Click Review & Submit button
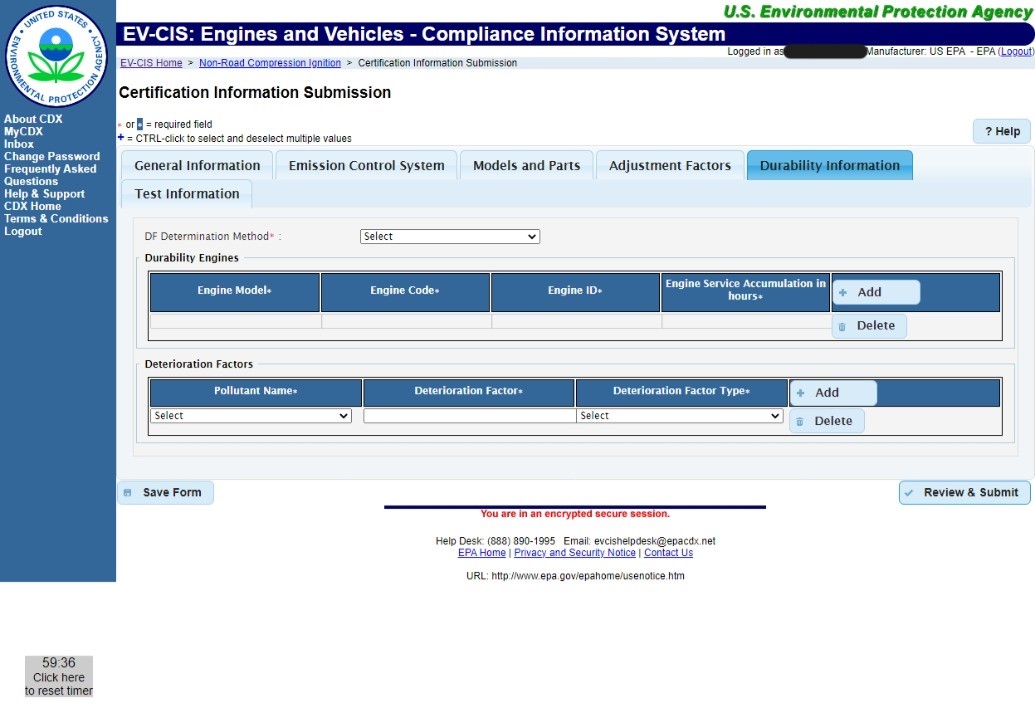Screen dimensions: 1035x722 point(964,493)
